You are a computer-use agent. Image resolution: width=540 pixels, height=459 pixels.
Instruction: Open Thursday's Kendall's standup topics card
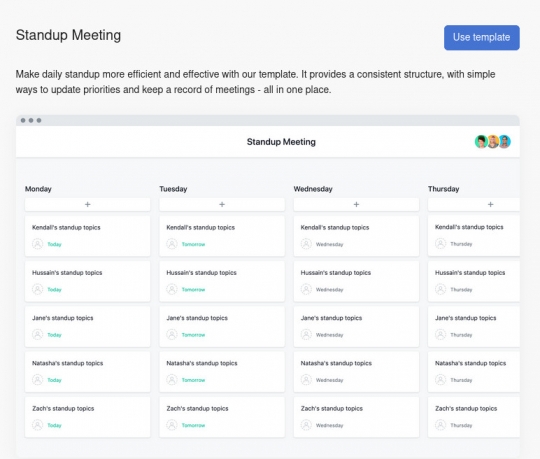click(x=474, y=236)
